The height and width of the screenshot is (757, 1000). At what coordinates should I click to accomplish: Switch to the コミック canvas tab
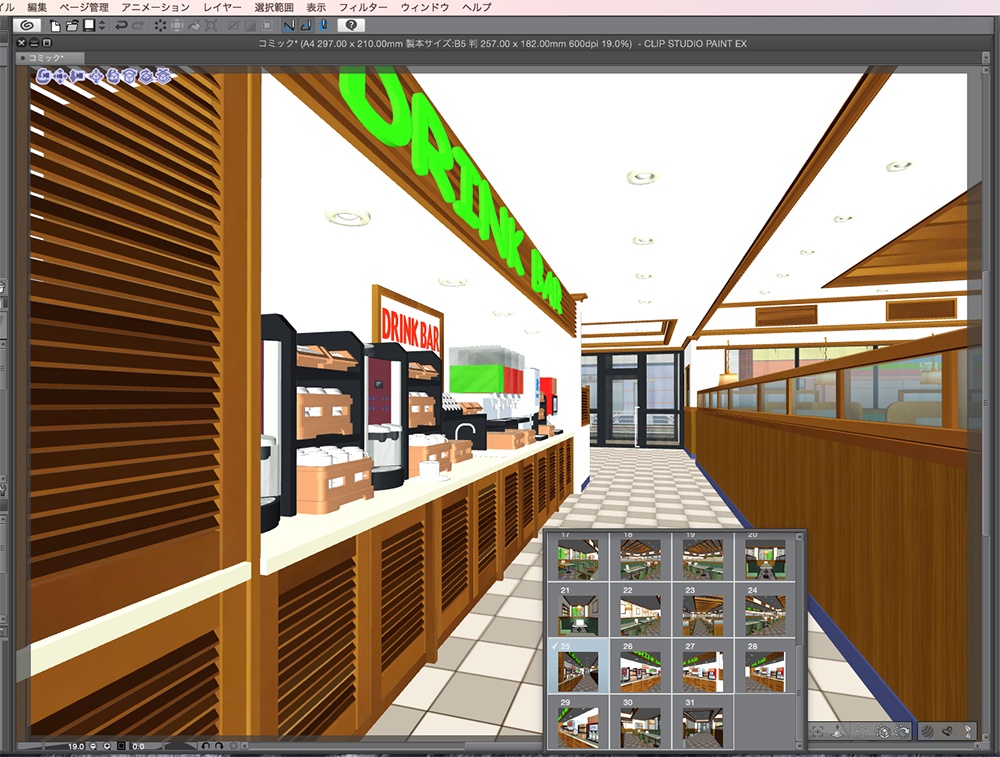point(45,57)
